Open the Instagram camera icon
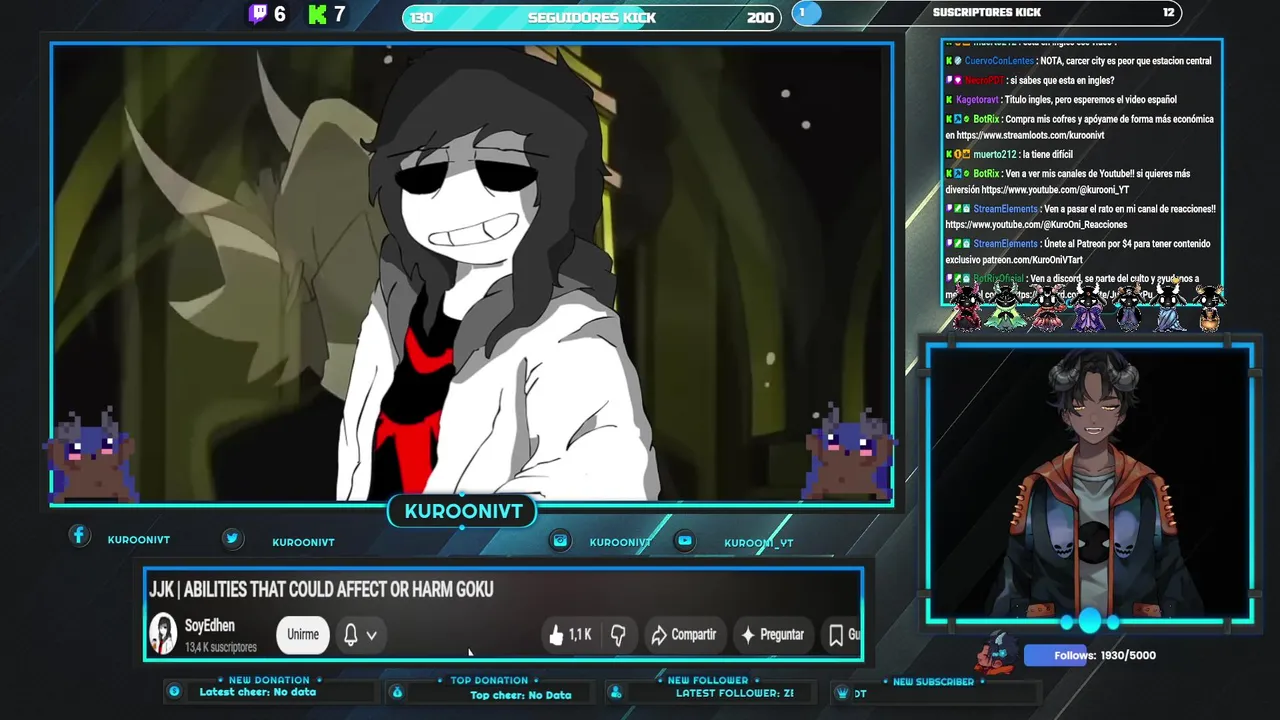The height and width of the screenshot is (720, 1280). (560, 540)
